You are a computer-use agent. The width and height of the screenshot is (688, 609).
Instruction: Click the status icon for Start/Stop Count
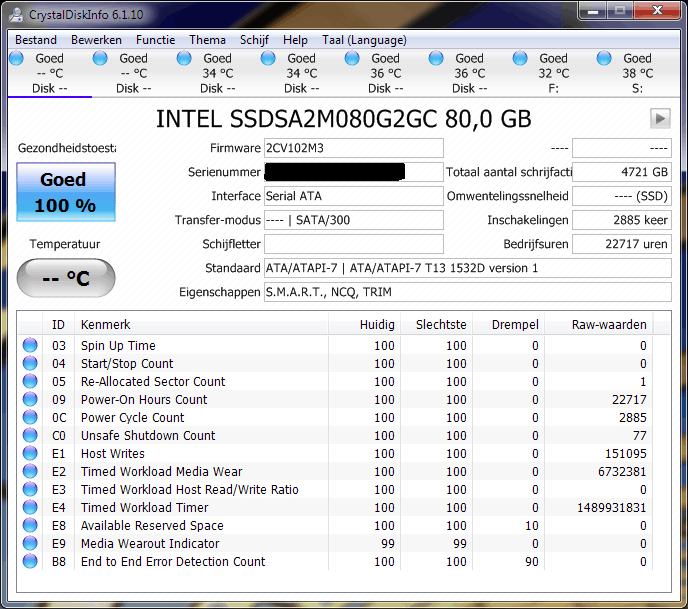click(x=30, y=363)
